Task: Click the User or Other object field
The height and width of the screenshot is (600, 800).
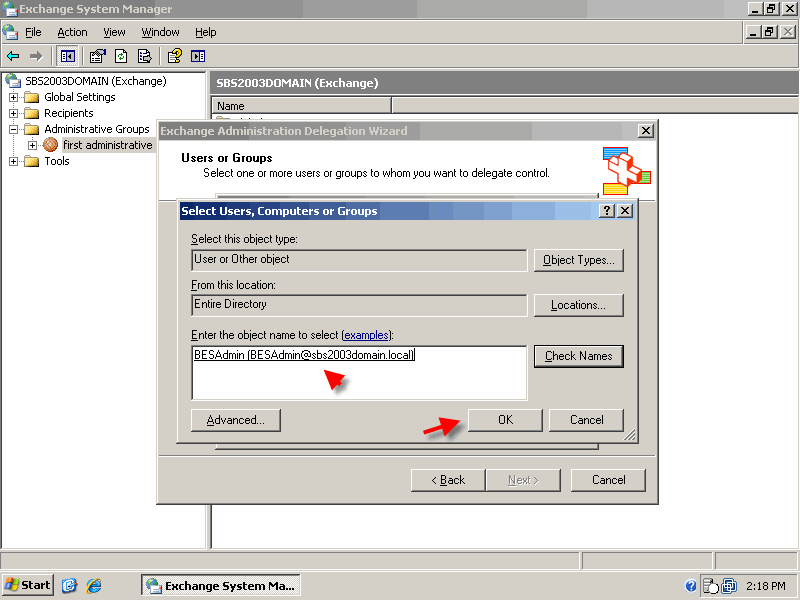Action: 359,260
